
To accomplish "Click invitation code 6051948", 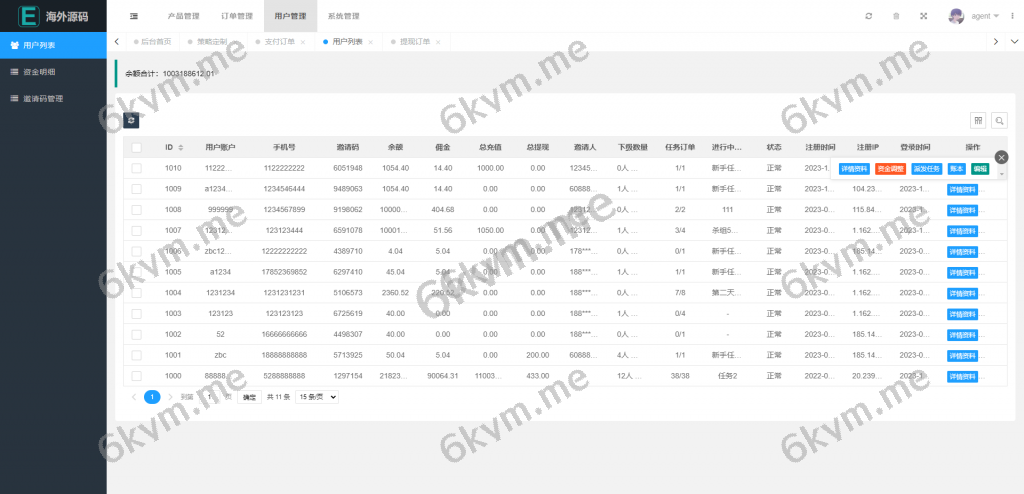I will pos(347,168).
